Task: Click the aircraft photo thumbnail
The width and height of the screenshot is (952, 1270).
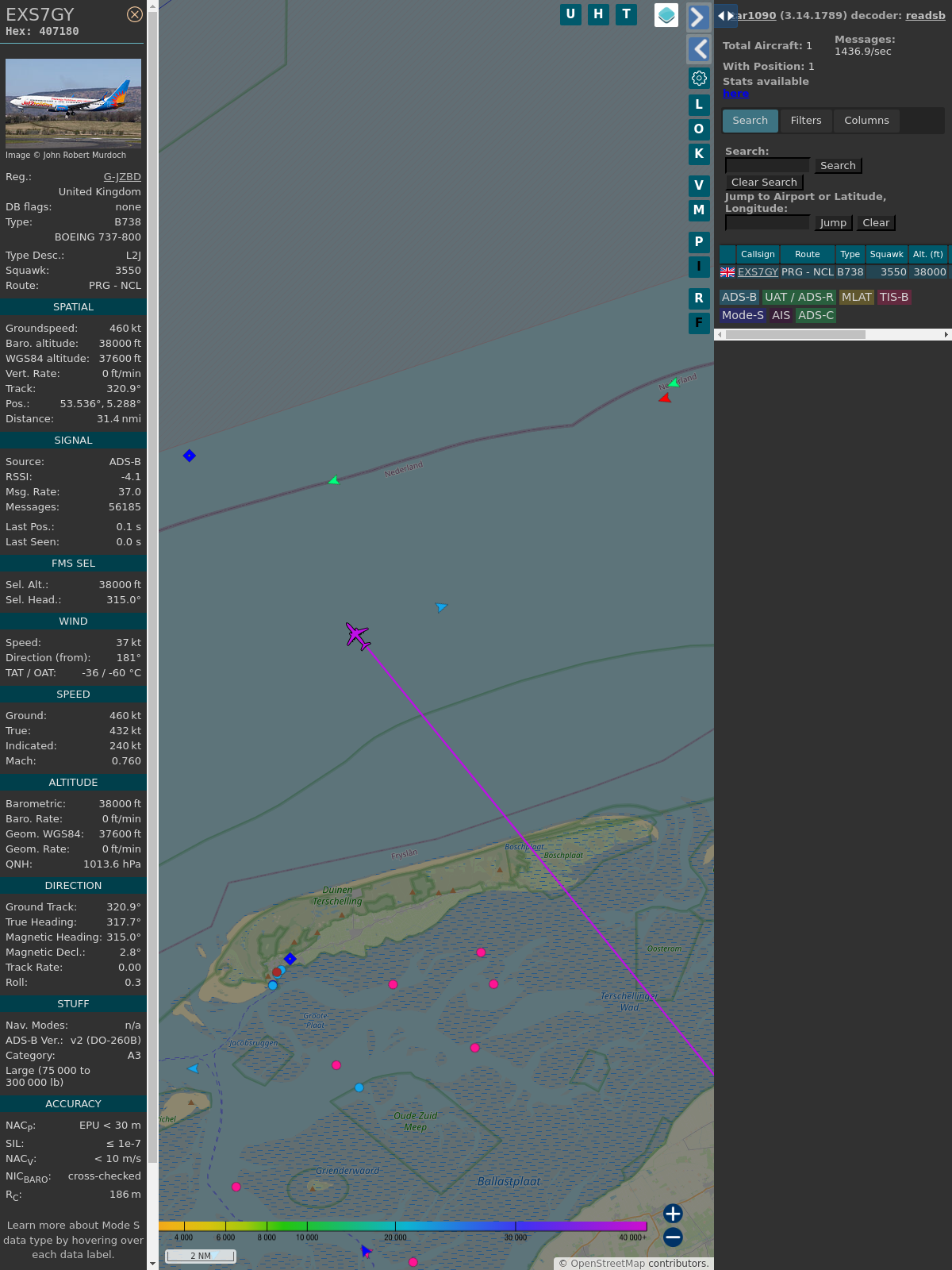Action: click(x=73, y=103)
